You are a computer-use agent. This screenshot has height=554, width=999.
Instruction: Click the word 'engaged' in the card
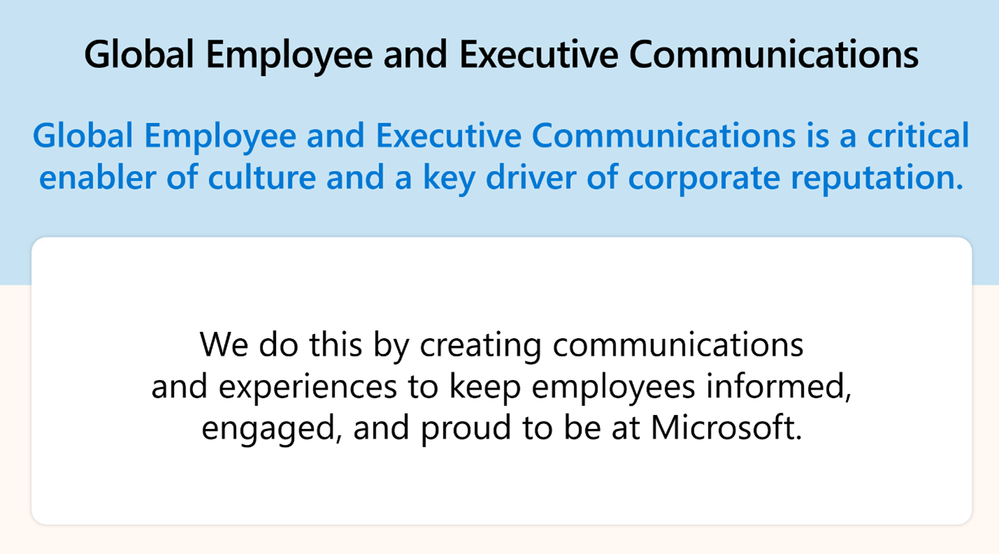[x=268, y=429]
